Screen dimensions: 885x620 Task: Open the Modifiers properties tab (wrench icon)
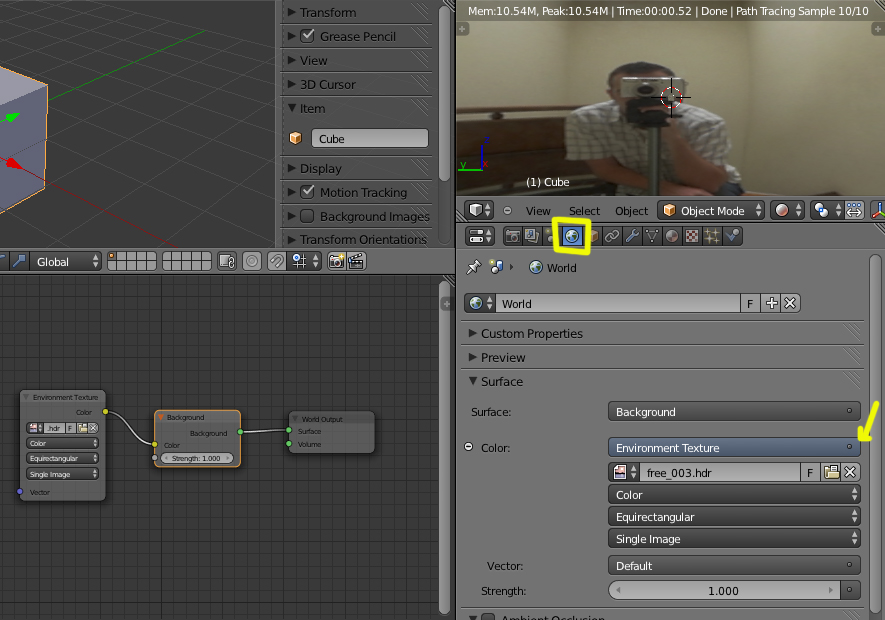(x=632, y=236)
